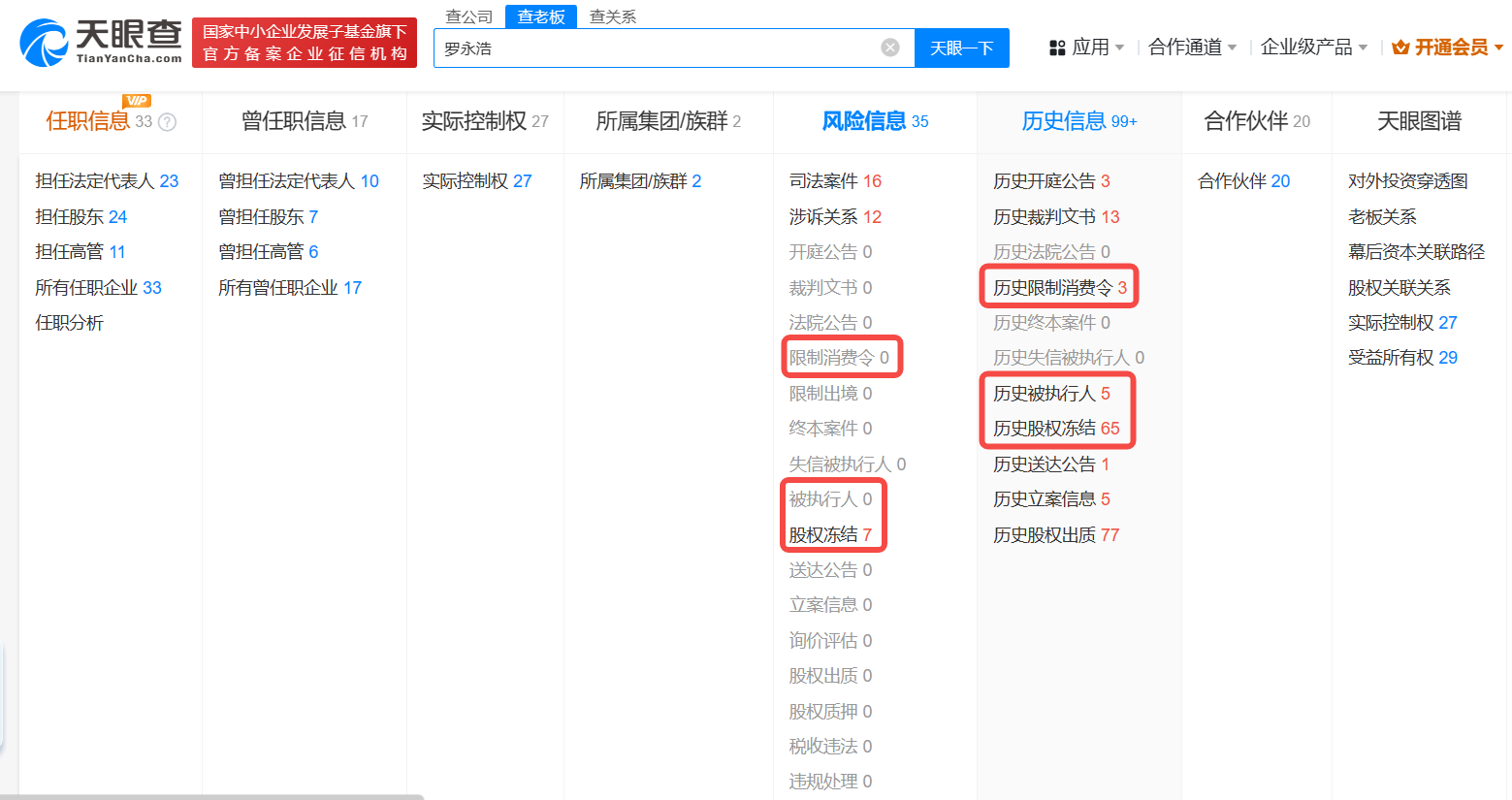This screenshot has height=800, width=1512.
Task: Click the 历史限制消费令 3 link
Action: coord(1057,286)
